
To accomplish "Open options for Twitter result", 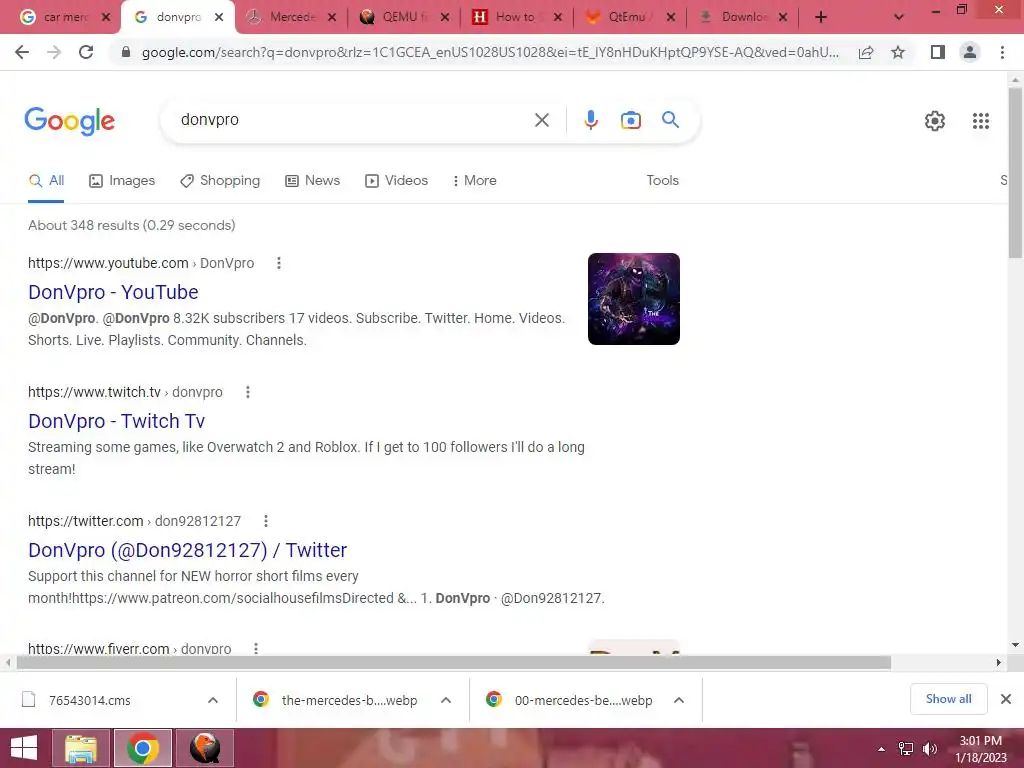I will click(x=266, y=521).
